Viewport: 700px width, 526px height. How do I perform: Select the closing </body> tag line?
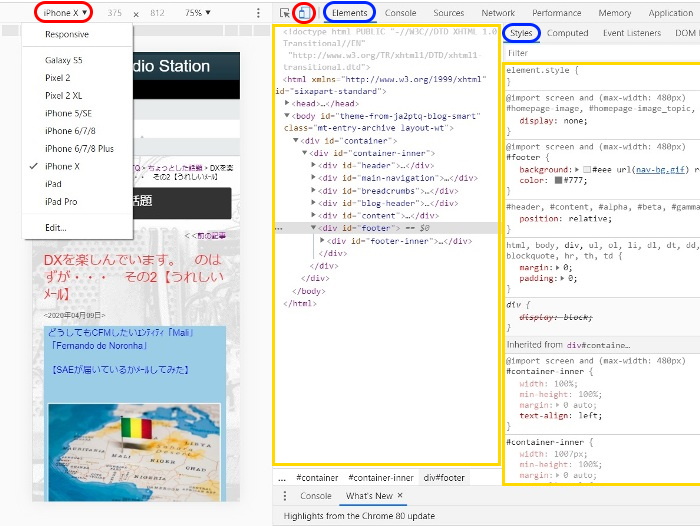click(309, 291)
